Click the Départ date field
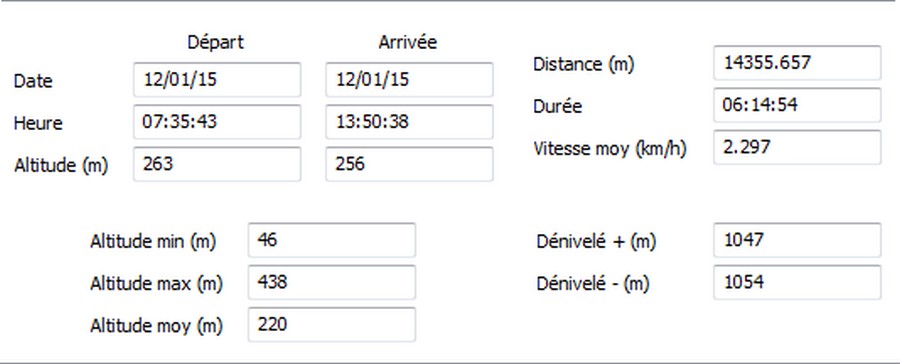The width and height of the screenshot is (900, 364). 217,80
